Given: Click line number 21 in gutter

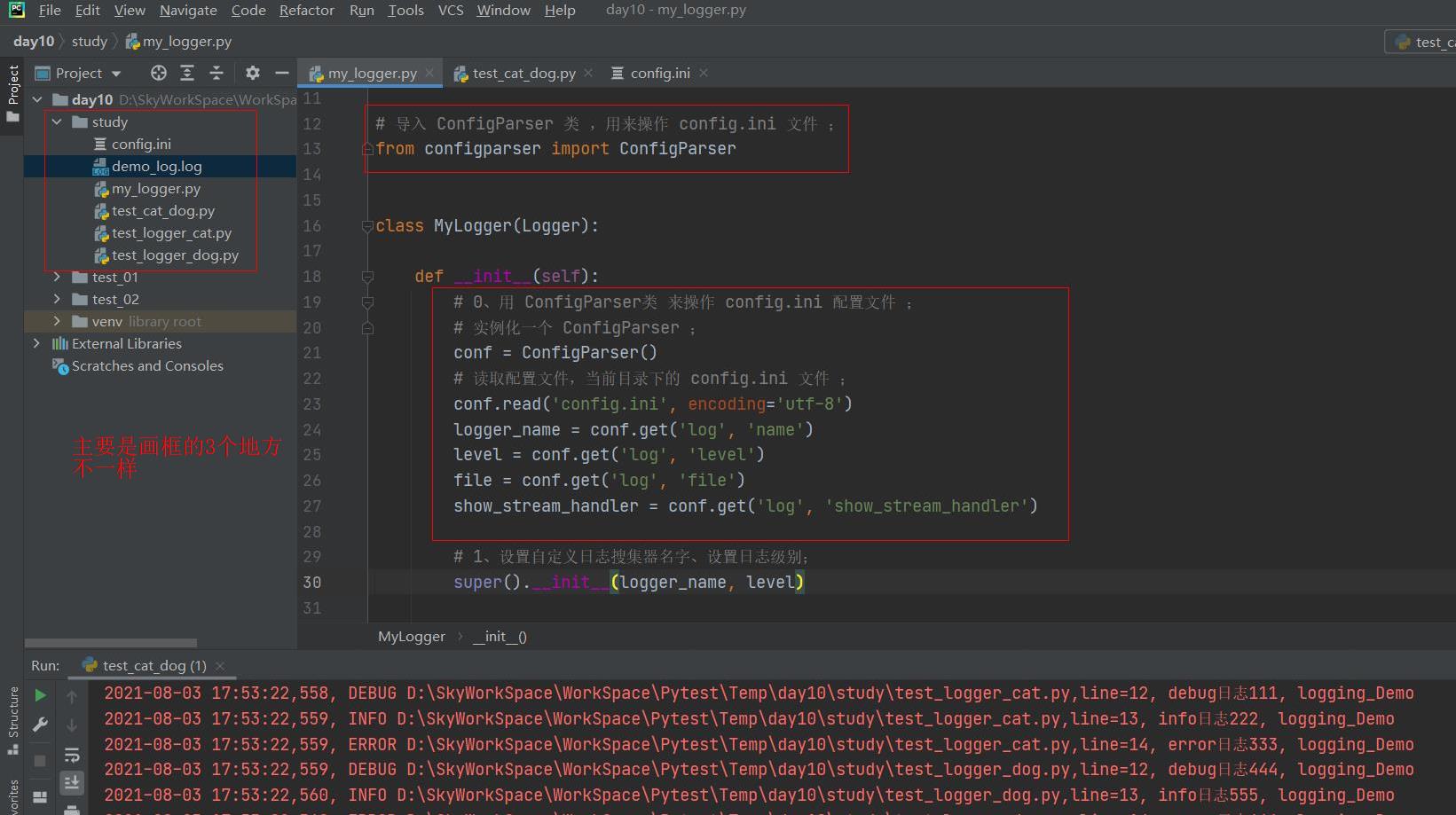Looking at the screenshot, I should coord(311,353).
